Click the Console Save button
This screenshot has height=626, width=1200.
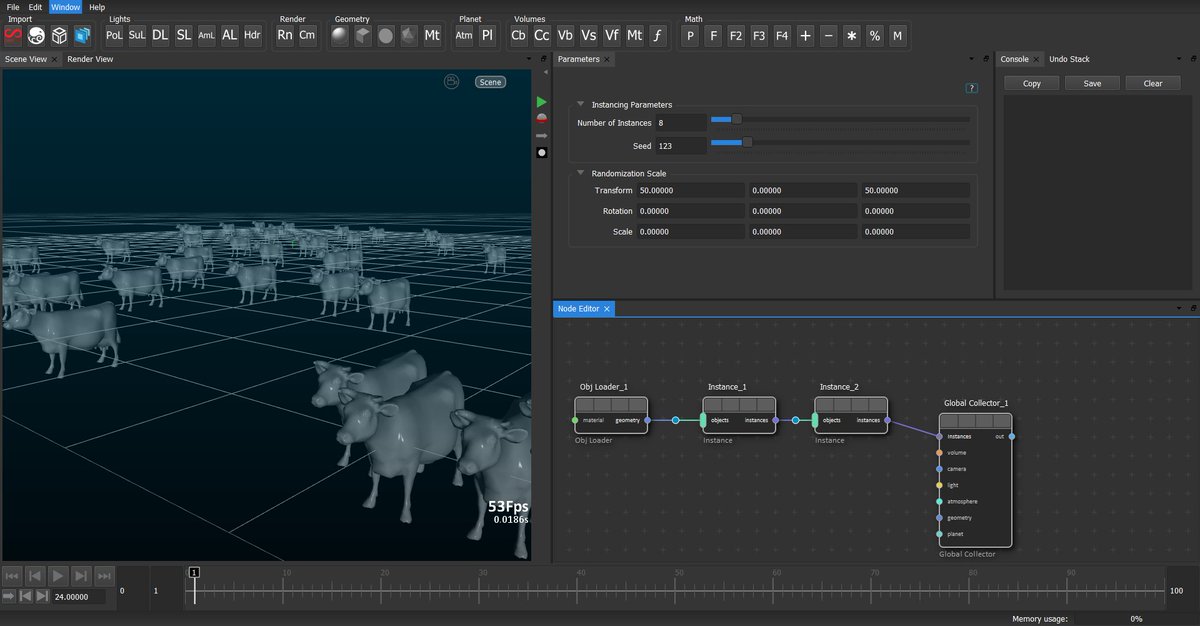(1092, 83)
